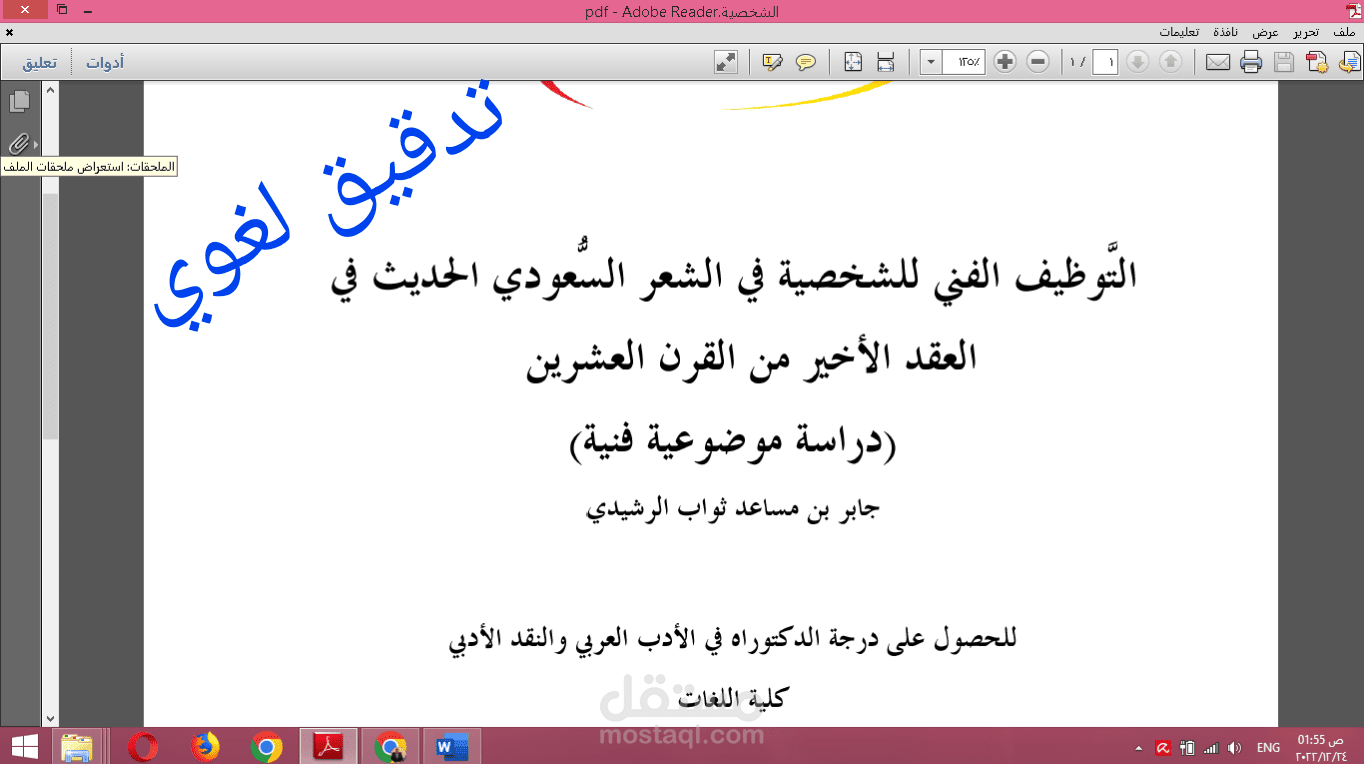The width and height of the screenshot is (1364, 764).
Task: Open the Chrome window with profile picture
Action: pos(391,746)
